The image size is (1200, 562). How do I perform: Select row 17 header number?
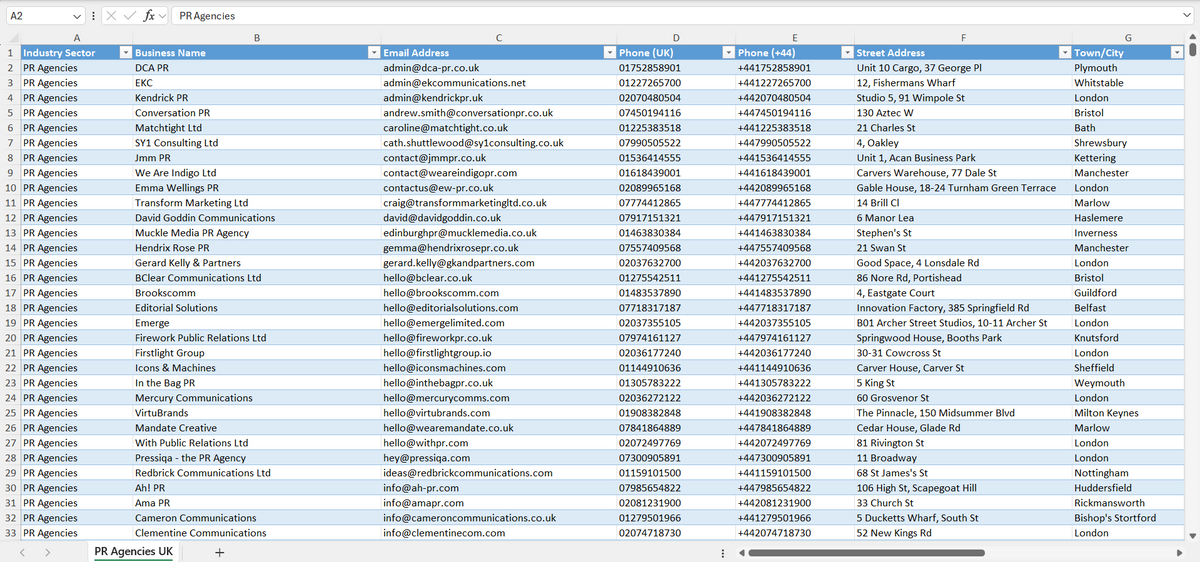(x=9, y=293)
